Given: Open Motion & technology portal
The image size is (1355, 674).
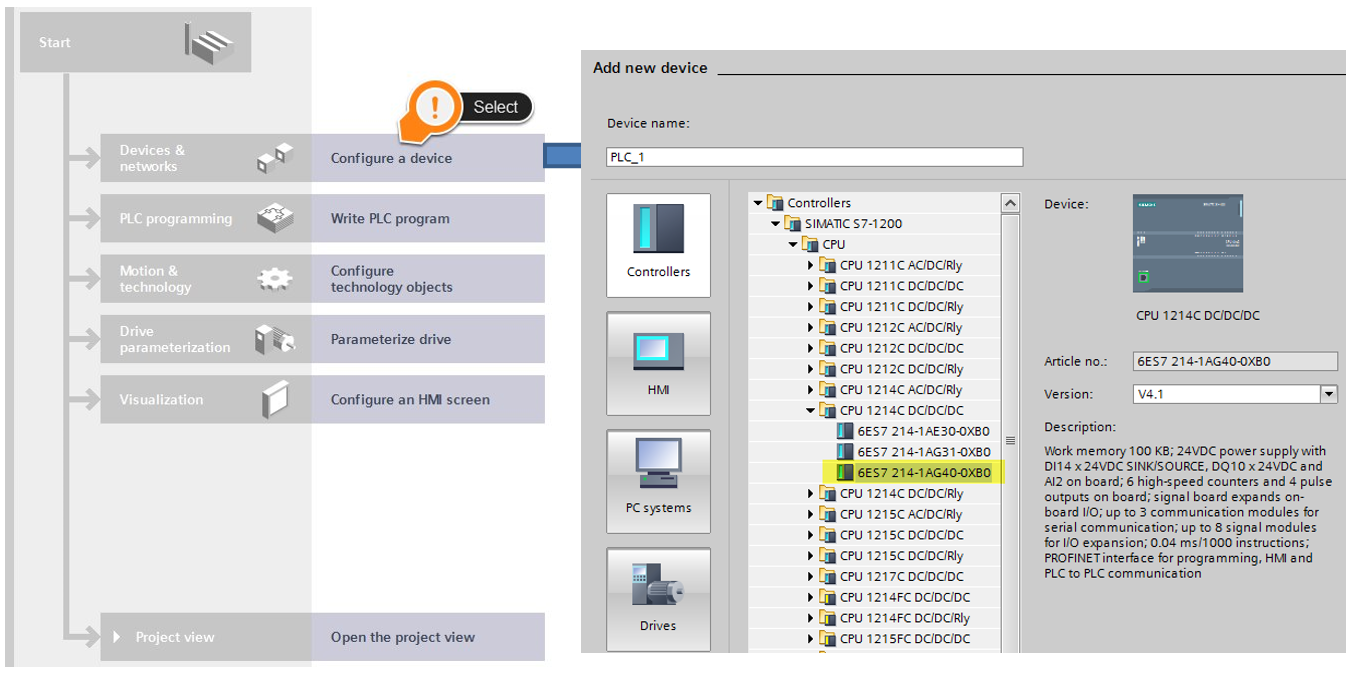Looking at the screenshot, I should pyautogui.click(x=205, y=279).
